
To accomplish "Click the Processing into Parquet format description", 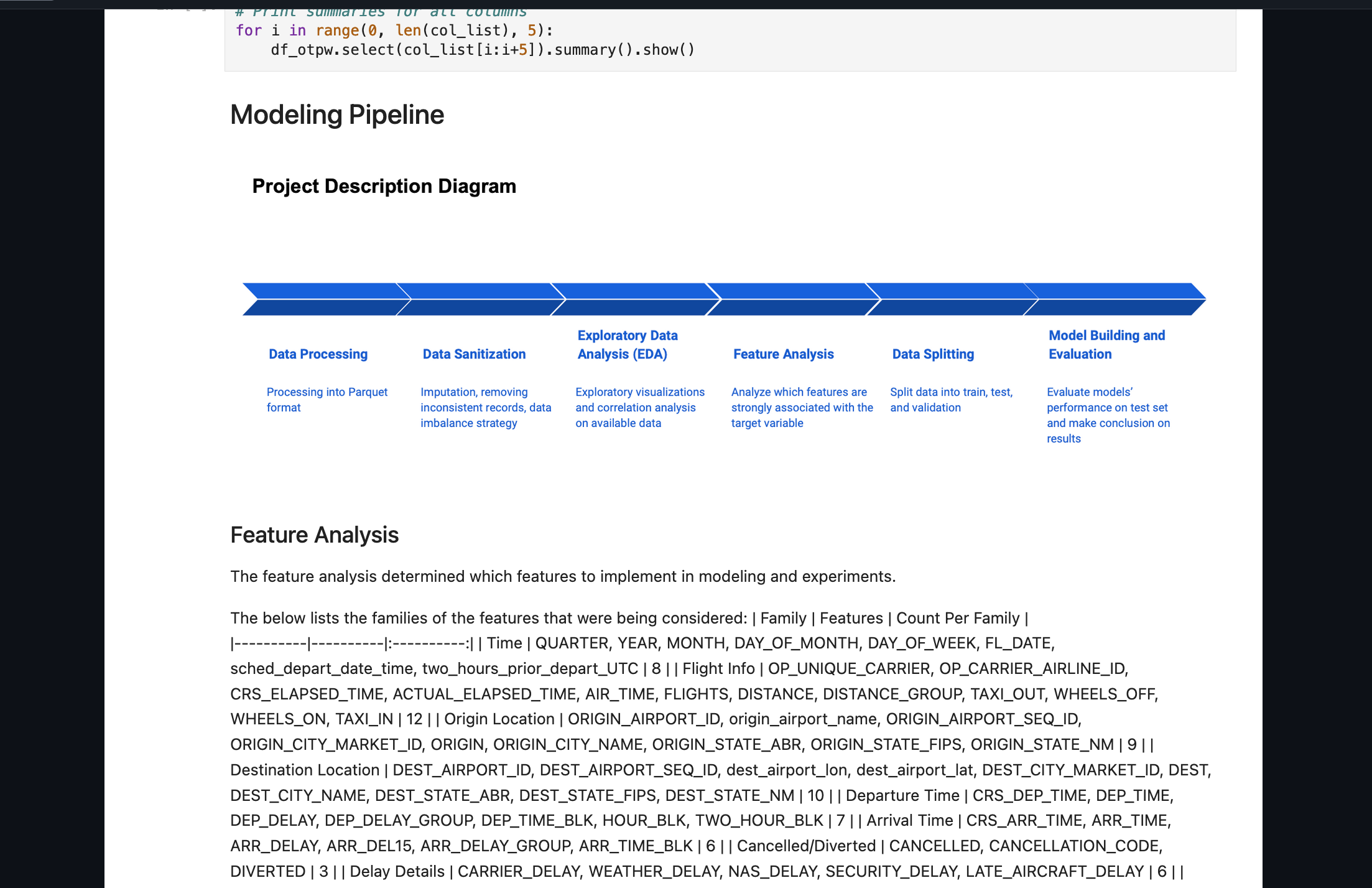I will (x=327, y=400).
